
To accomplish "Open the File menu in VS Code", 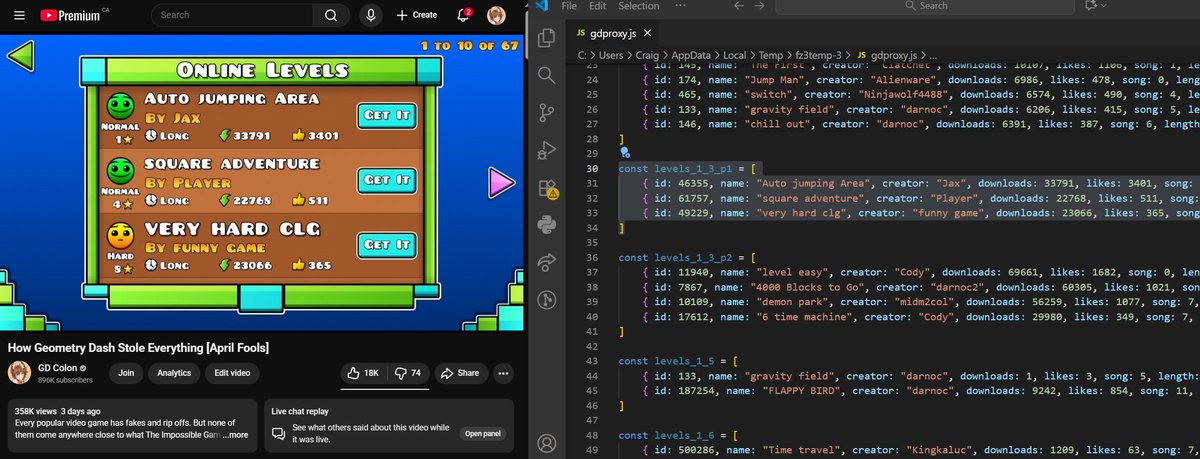I will click(569, 6).
